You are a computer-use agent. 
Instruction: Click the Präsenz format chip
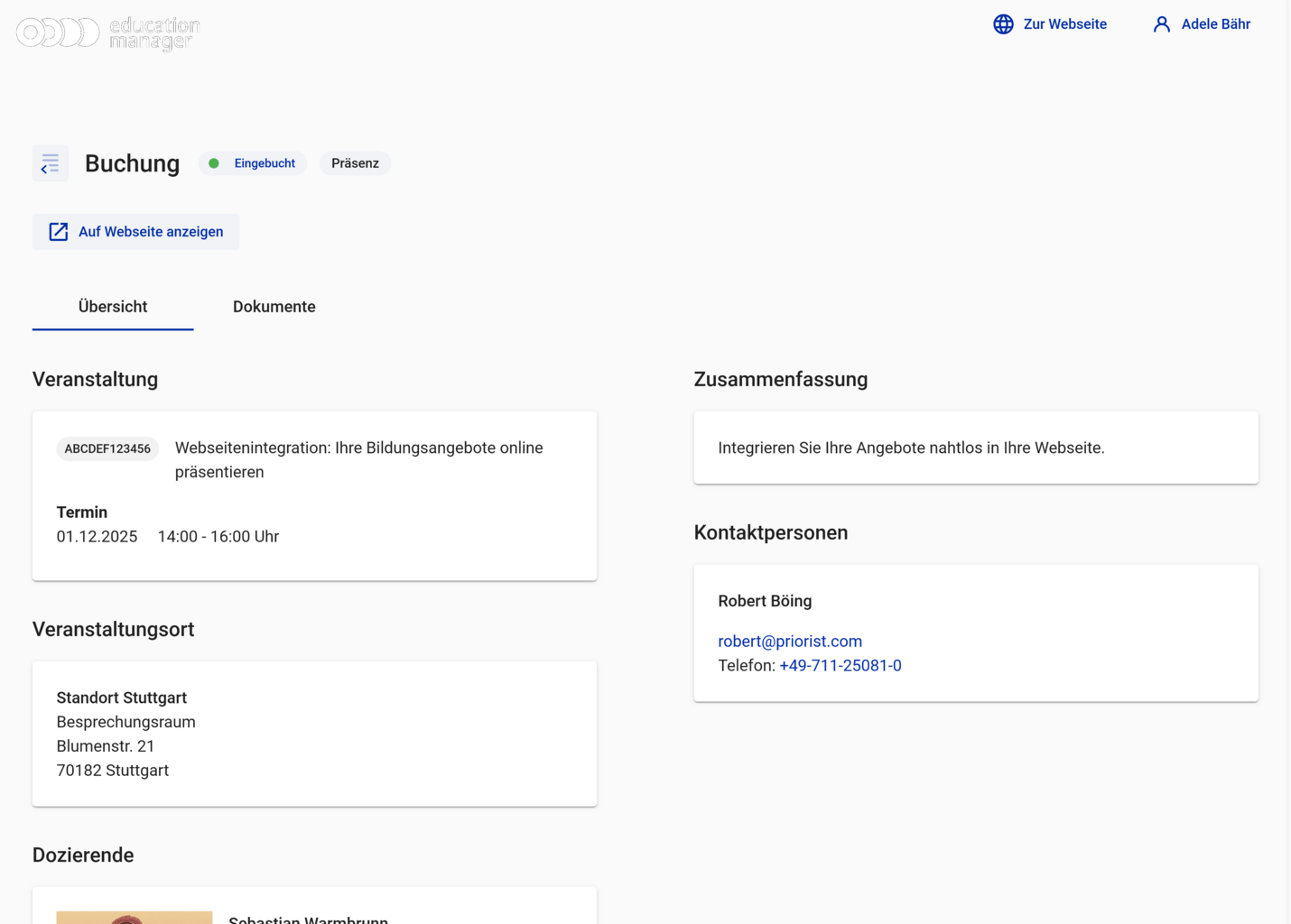[355, 163]
